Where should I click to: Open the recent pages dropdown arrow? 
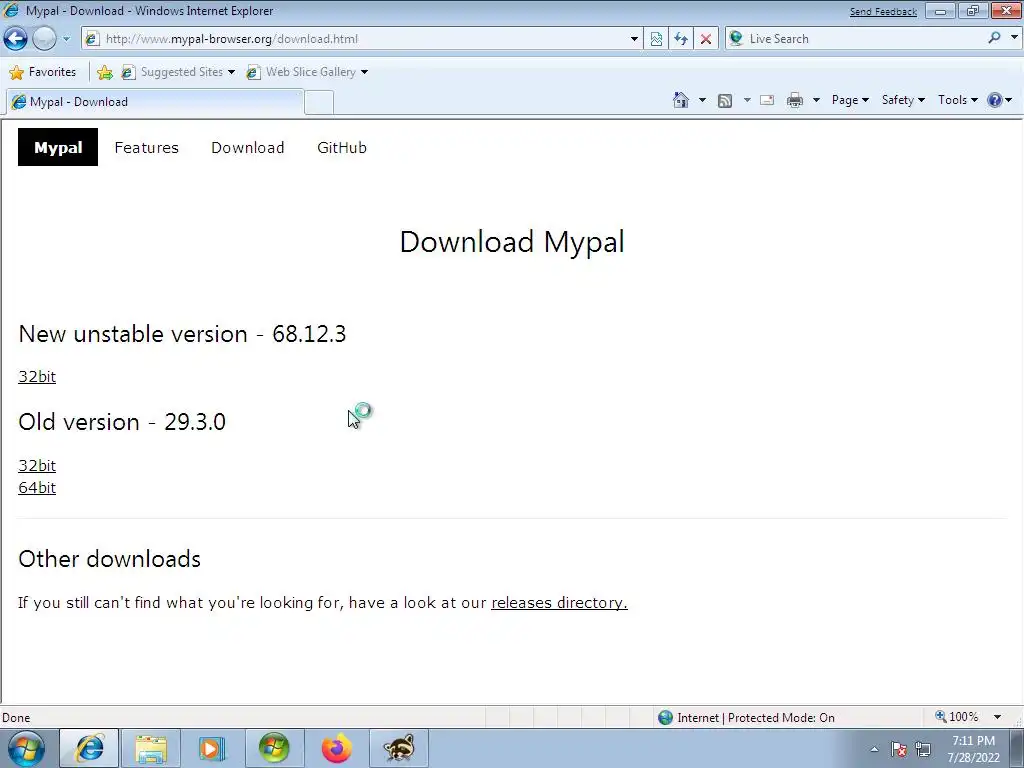pyautogui.click(x=67, y=39)
